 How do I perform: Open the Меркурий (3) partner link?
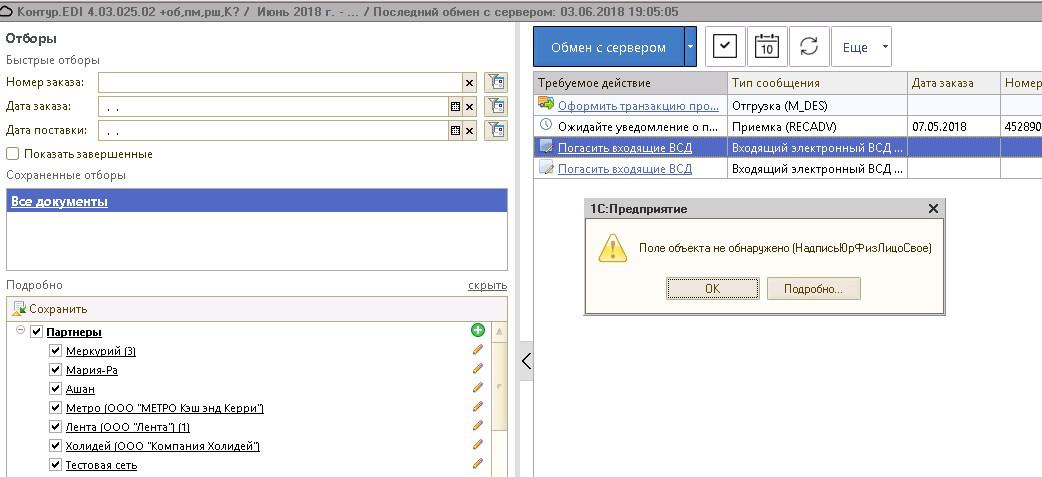click(101, 351)
